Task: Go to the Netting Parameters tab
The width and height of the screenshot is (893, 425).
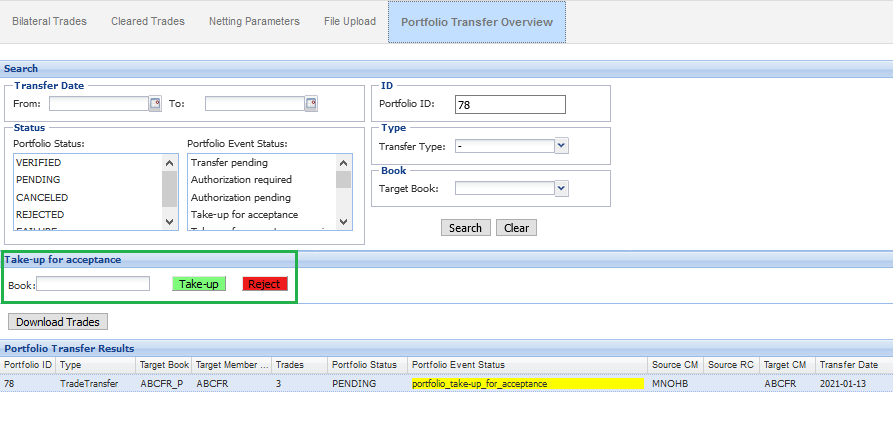Action: 254,21
